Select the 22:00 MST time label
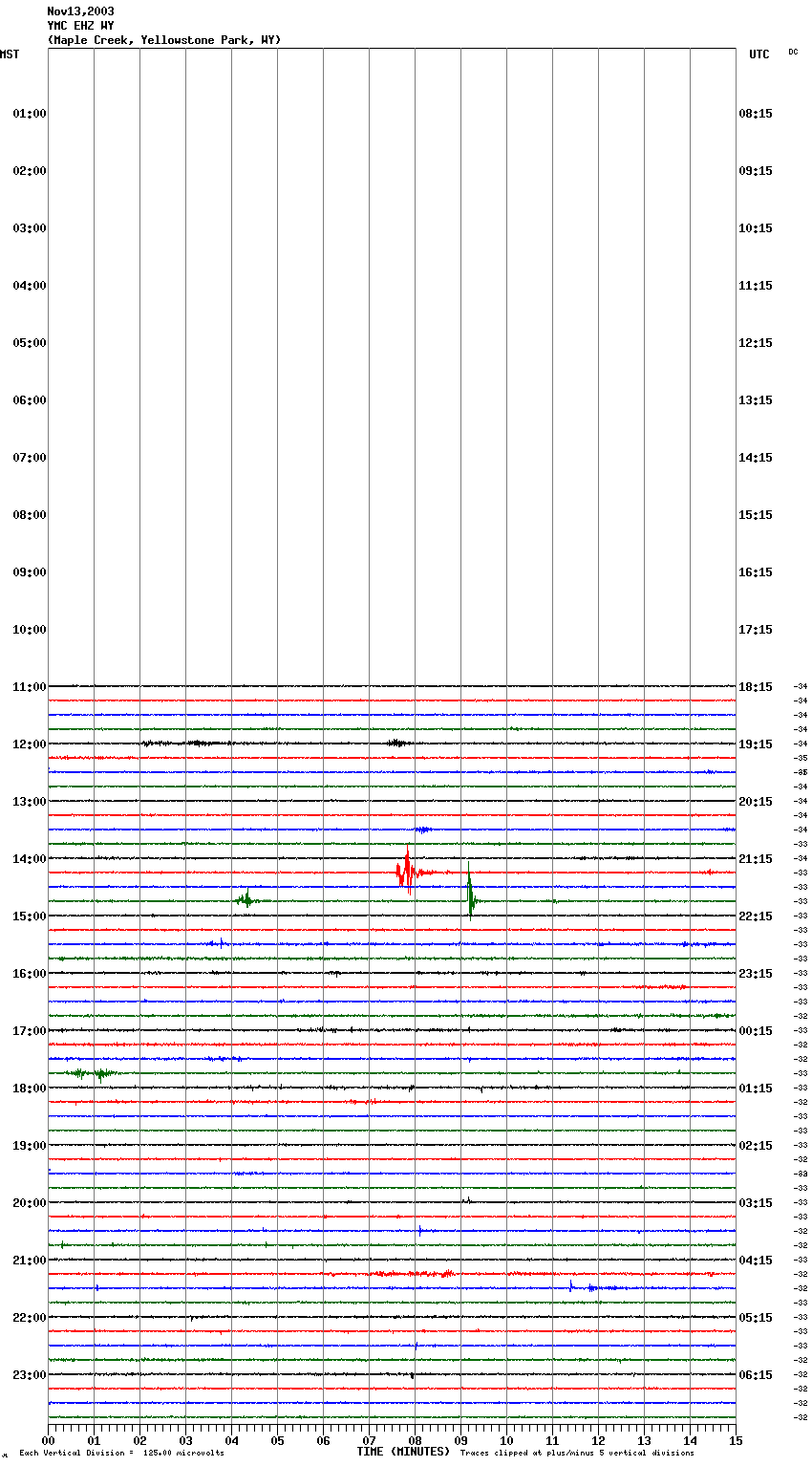The height and width of the screenshot is (1466, 812). coord(30,1318)
